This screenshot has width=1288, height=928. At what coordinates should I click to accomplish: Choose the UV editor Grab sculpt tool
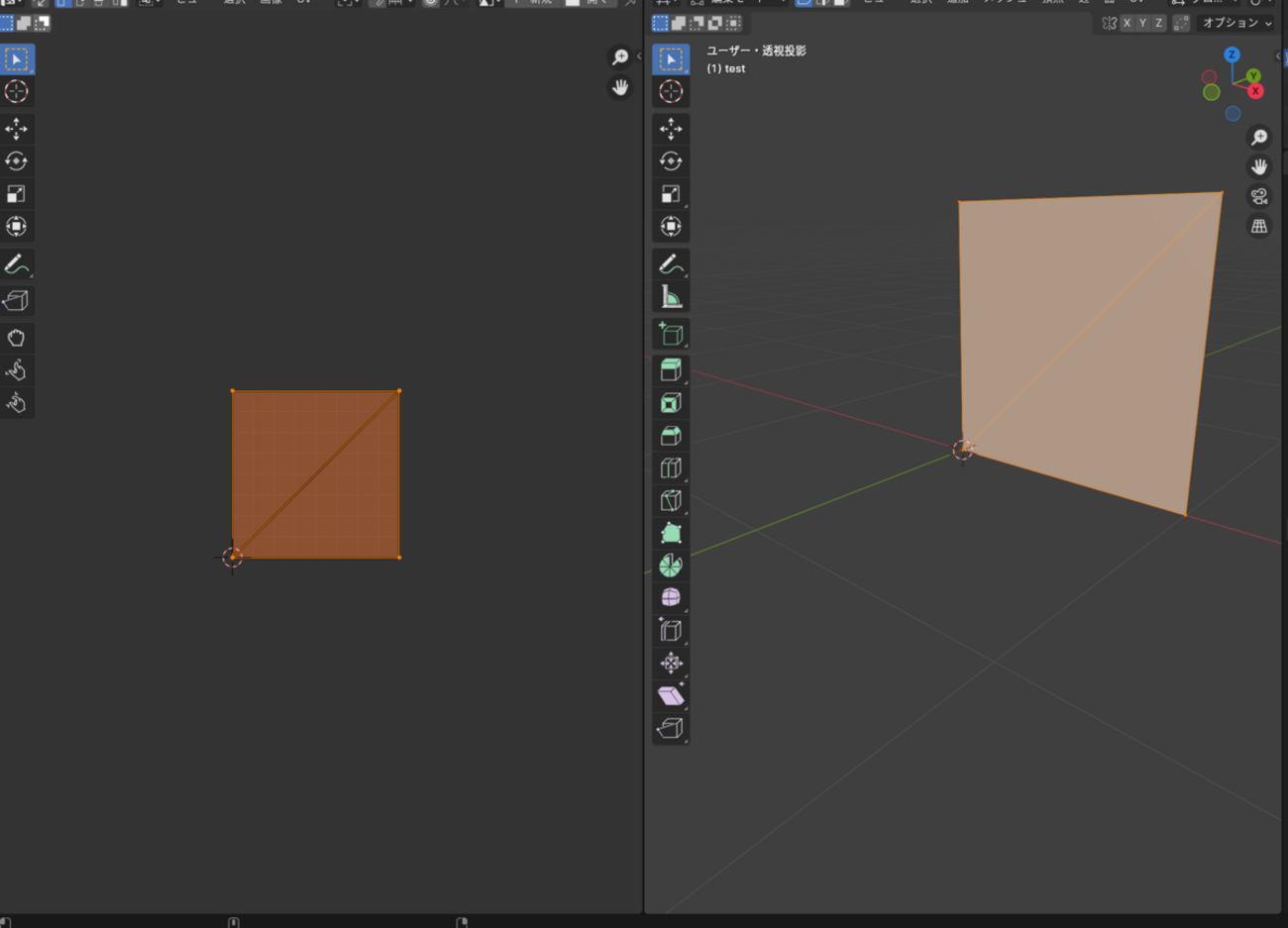[16, 338]
